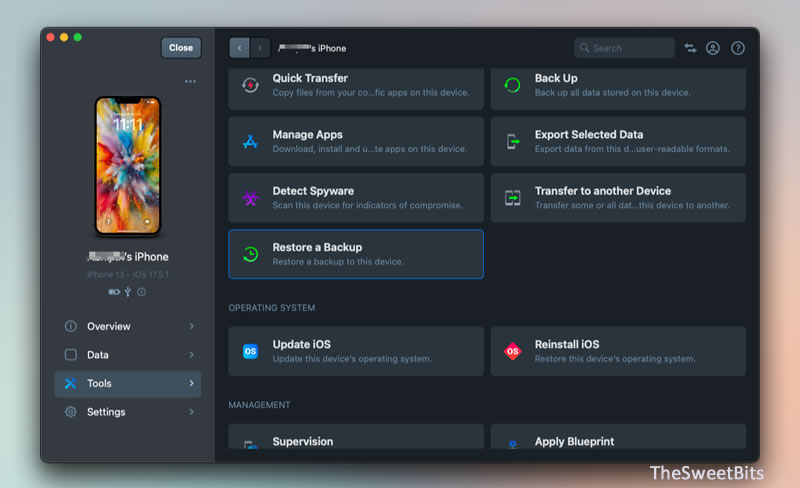Expand the Overview chevron
Screen dimensions: 800x488
191,326
